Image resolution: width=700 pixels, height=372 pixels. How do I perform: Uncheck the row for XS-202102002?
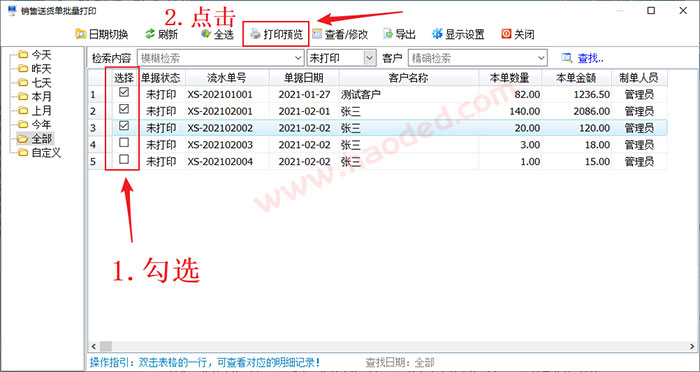124,126
